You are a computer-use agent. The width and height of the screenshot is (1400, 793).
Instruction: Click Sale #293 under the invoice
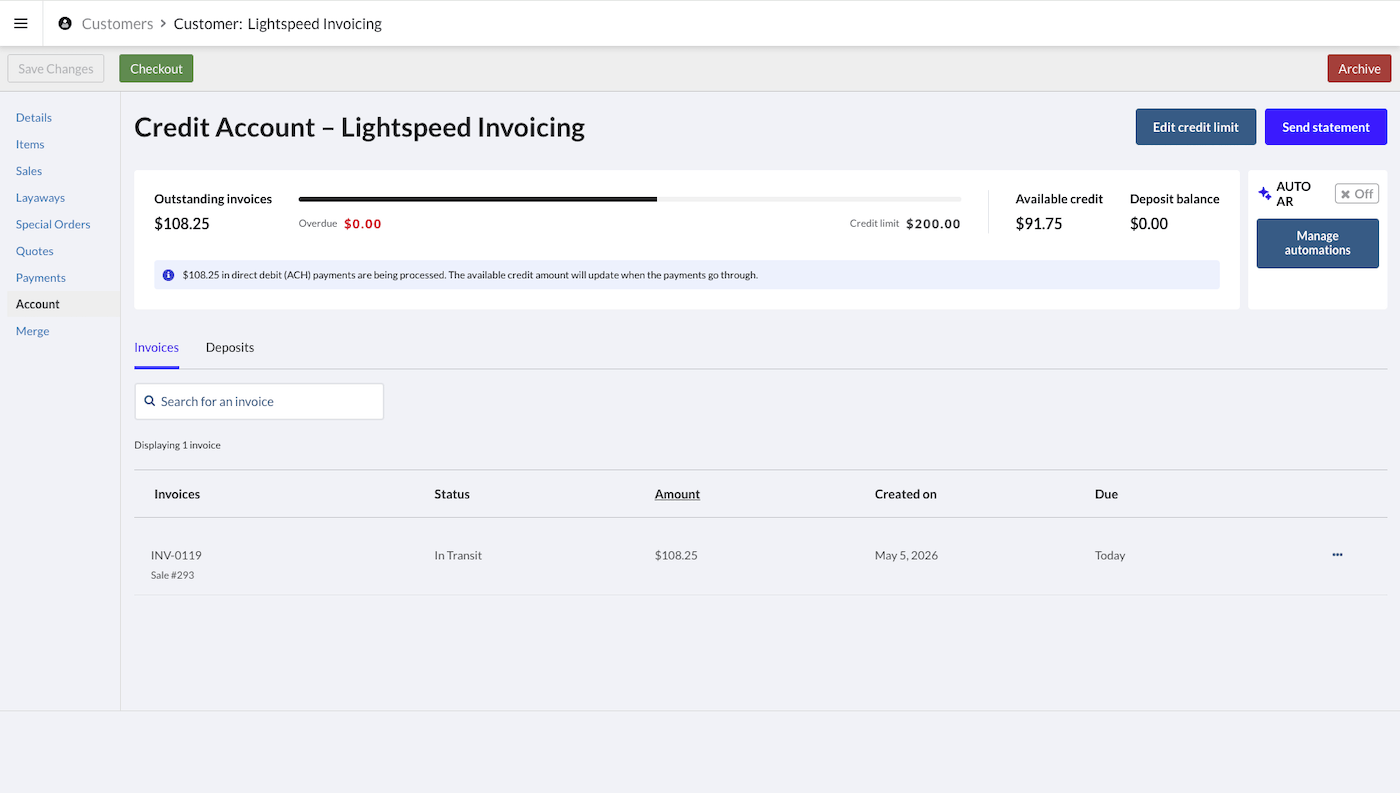(x=172, y=575)
